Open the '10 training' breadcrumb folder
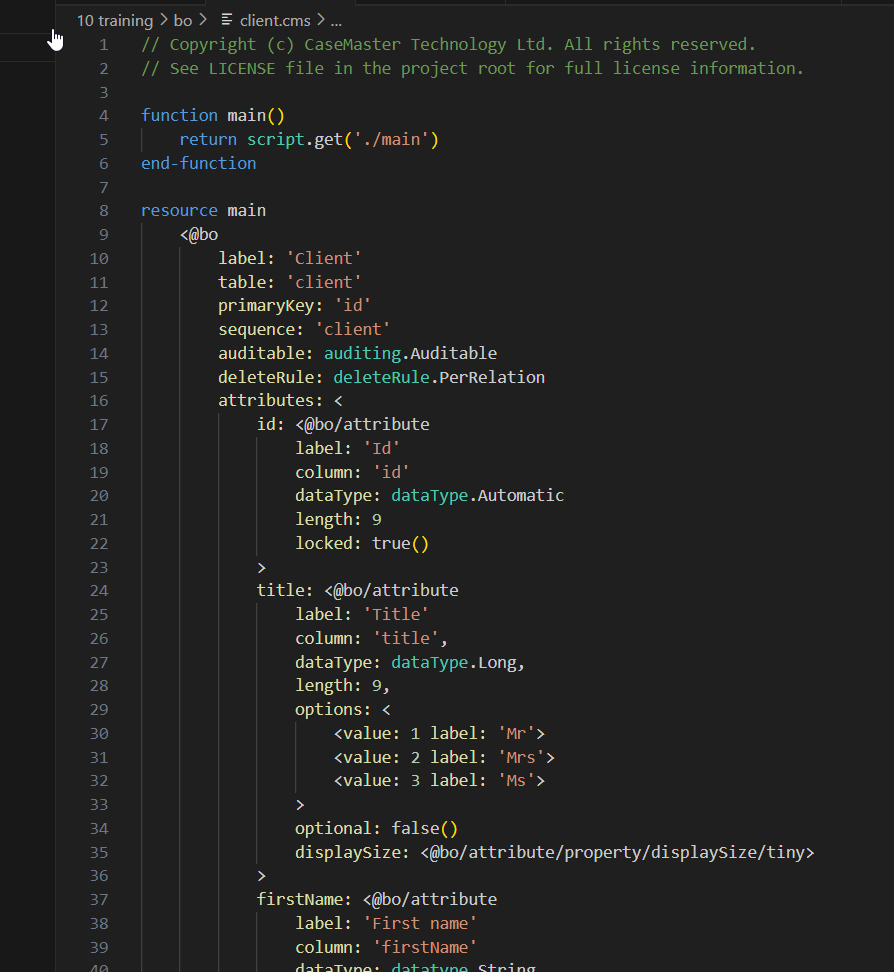This screenshot has width=894, height=972. tap(114, 20)
